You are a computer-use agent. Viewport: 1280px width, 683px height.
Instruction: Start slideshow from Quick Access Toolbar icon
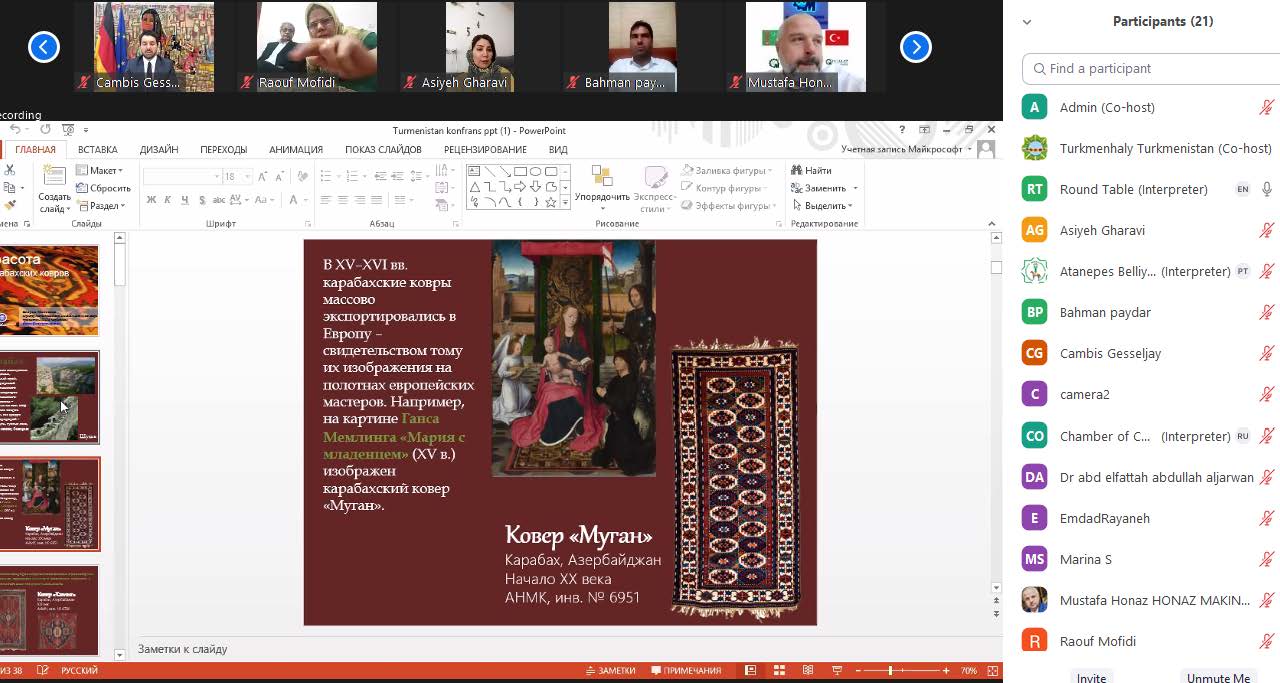[x=67, y=130]
